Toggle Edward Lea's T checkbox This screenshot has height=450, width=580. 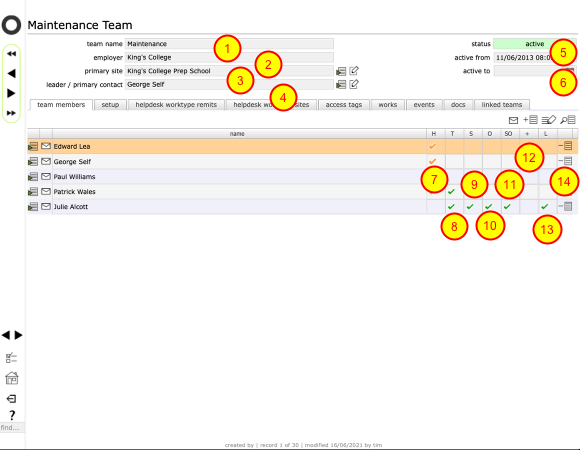[455, 146]
